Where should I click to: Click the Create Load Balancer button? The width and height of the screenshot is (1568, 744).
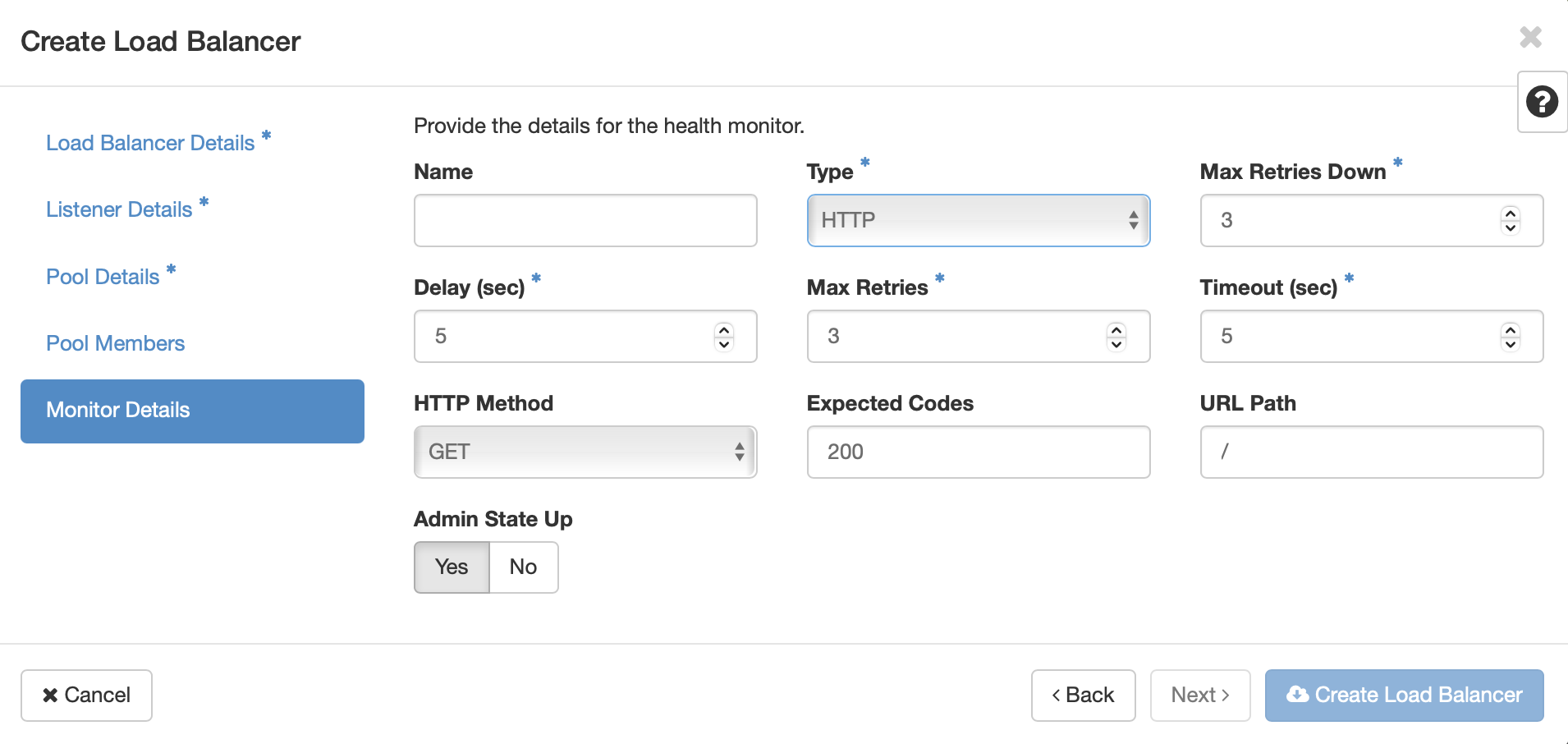1404,696
